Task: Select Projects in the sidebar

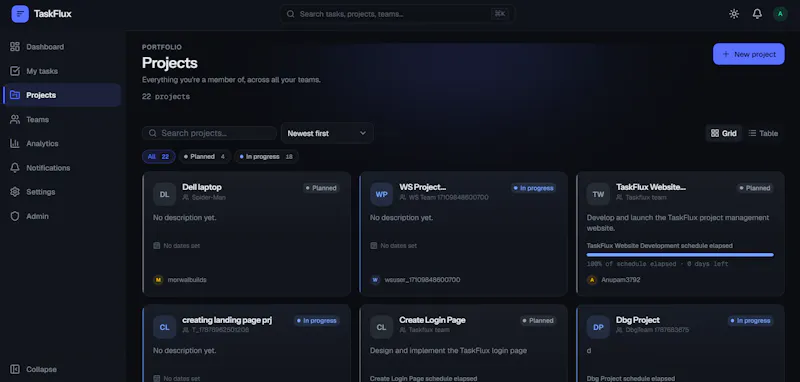Action: (x=62, y=95)
